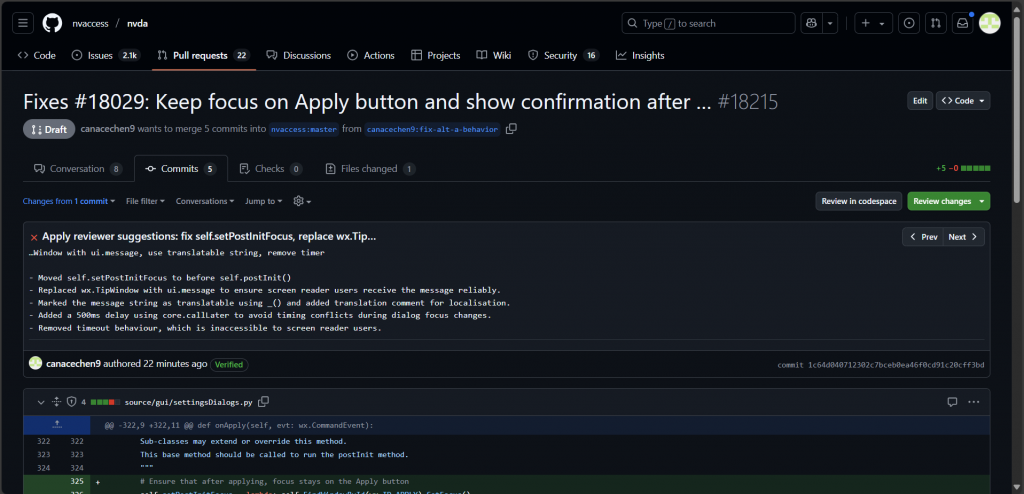
Task: Select the Commits tab
Action: point(181,169)
